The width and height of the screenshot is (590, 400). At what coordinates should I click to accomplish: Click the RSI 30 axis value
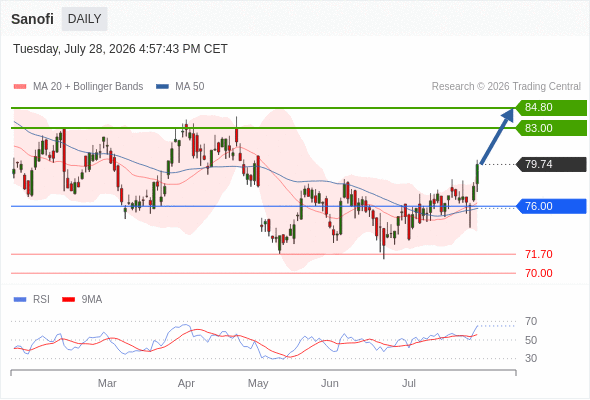tap(531, 358)
